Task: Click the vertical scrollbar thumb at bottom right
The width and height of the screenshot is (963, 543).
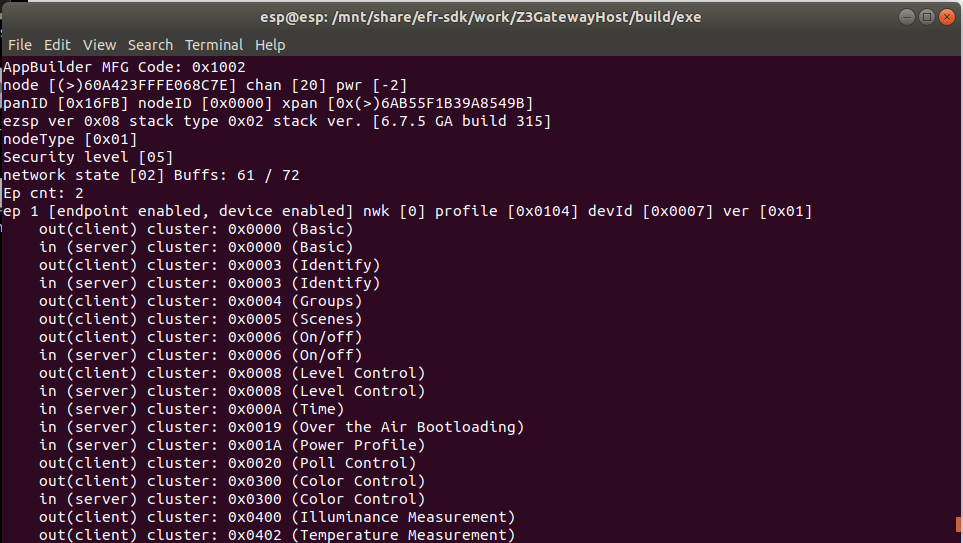Action: [957, 523]
